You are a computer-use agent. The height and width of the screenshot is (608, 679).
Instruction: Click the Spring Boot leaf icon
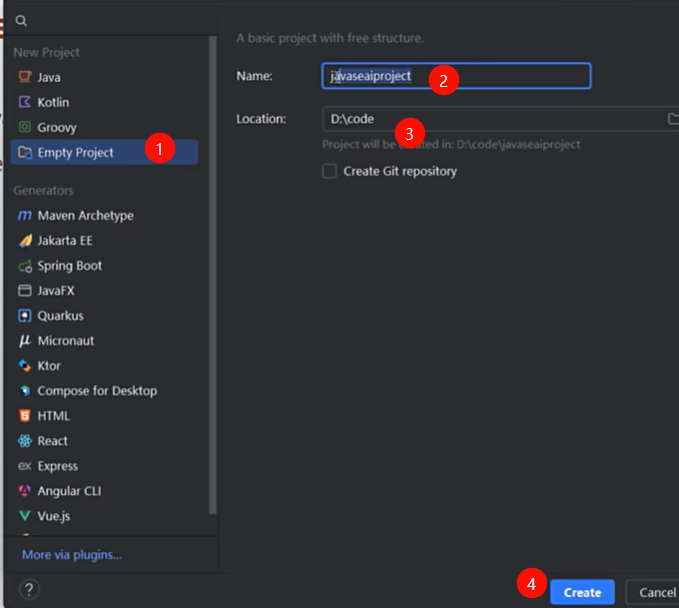click(25, 266)
